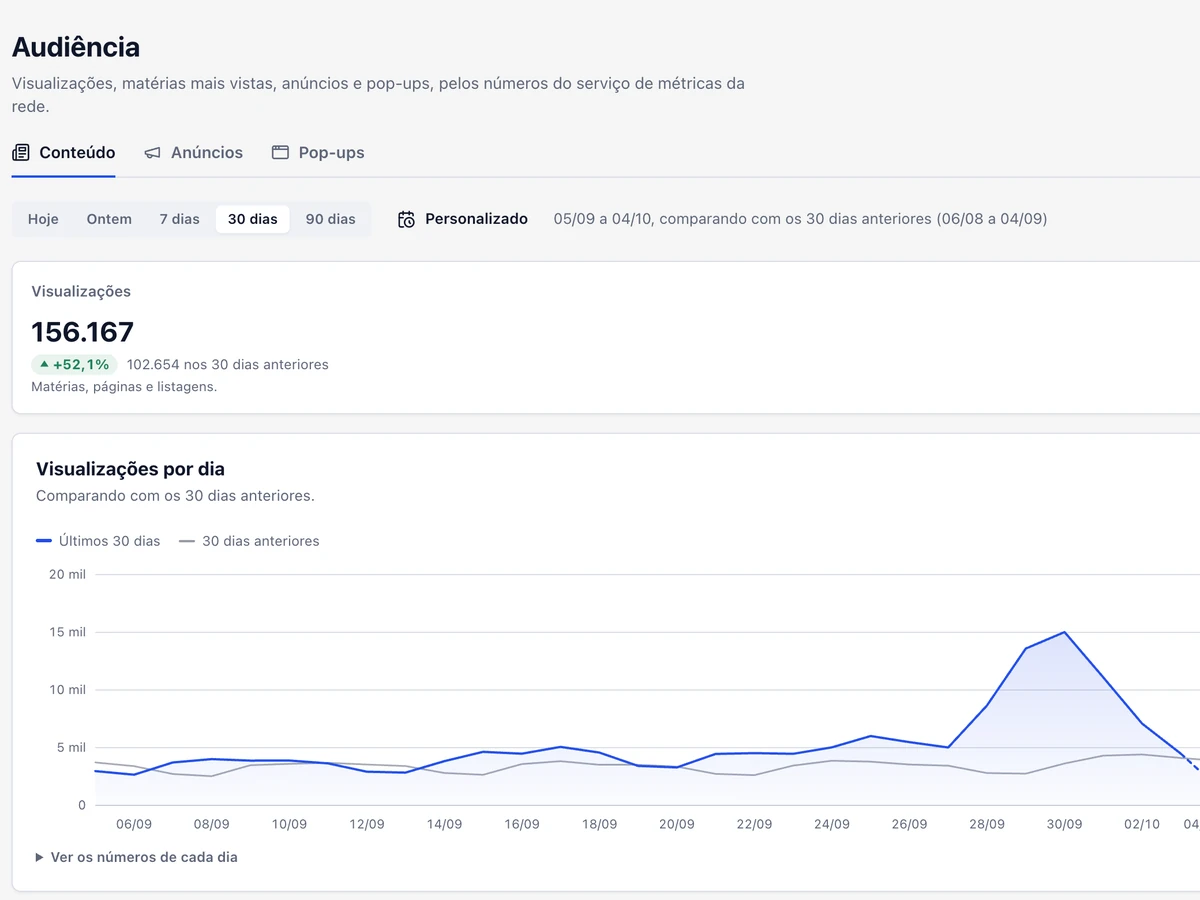
Task: Click the 10 mil y-axis label
Action: [67, 690]
